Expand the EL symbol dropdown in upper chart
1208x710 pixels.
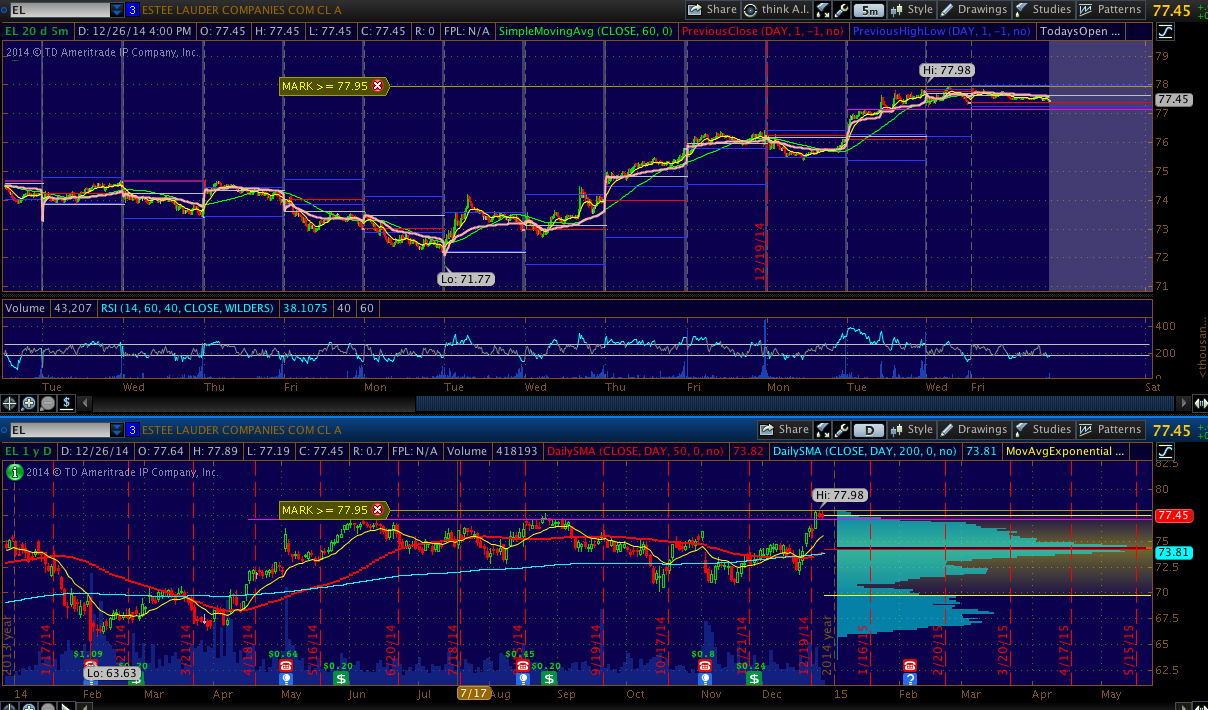point(118,10)
